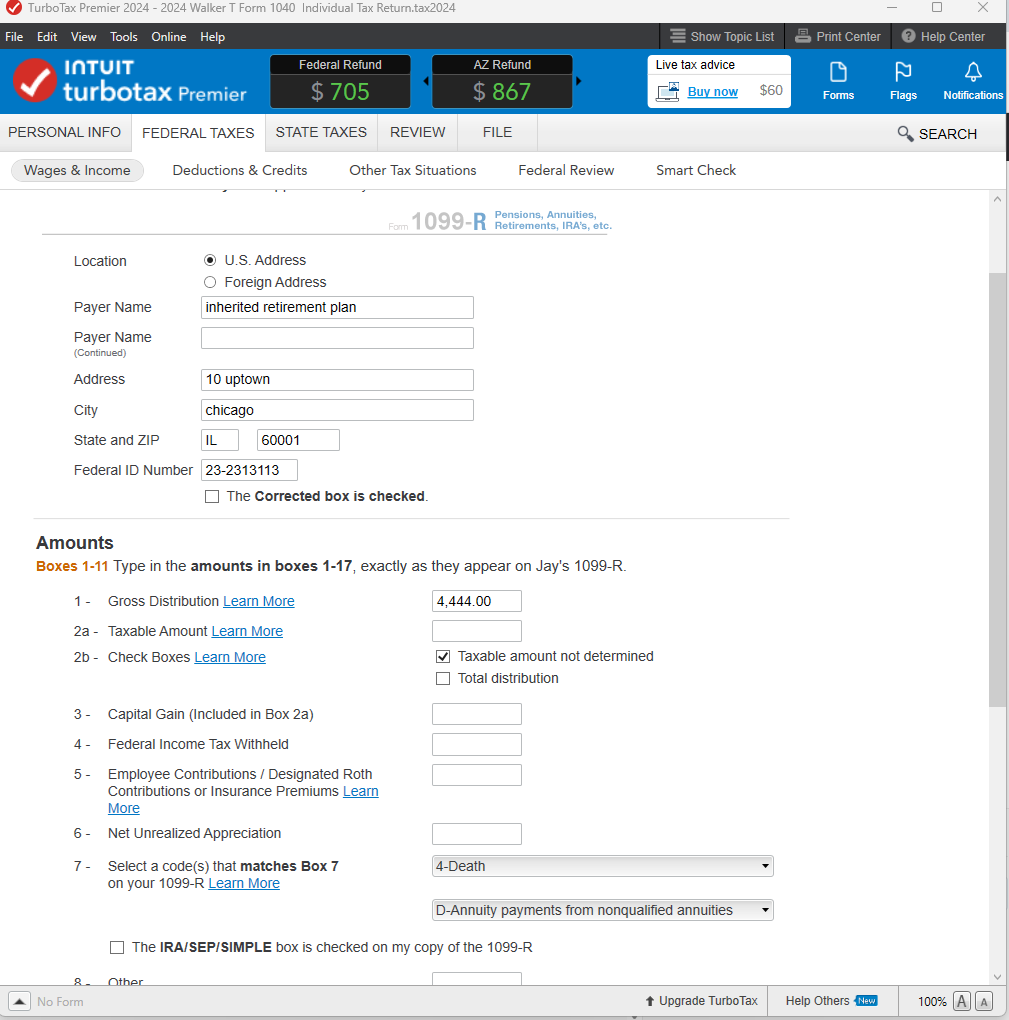Check the IRA/SEP/SIMPLE box checkbox

[116, 947]
